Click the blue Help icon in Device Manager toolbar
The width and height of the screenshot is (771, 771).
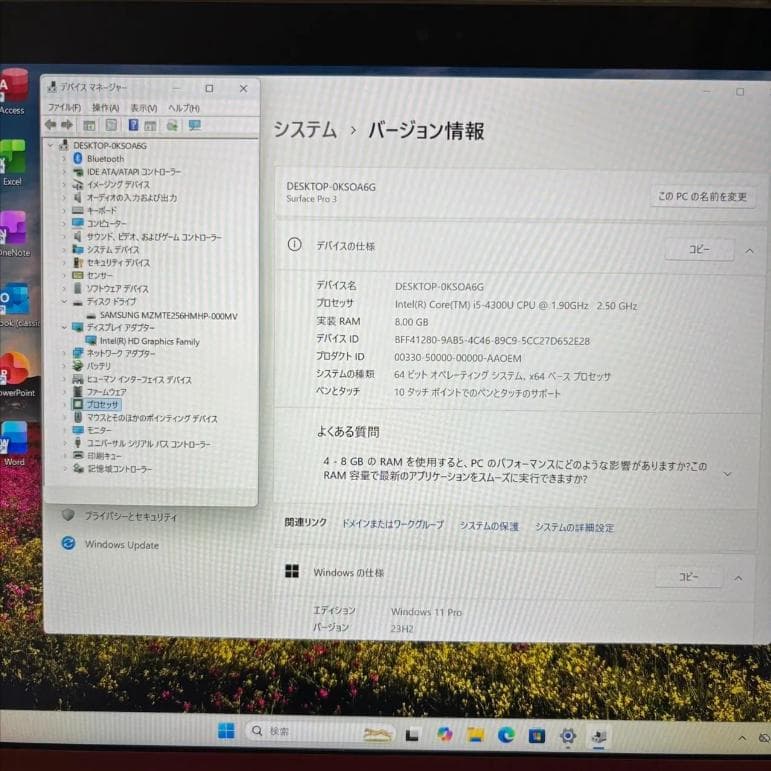tap(133, 125)
